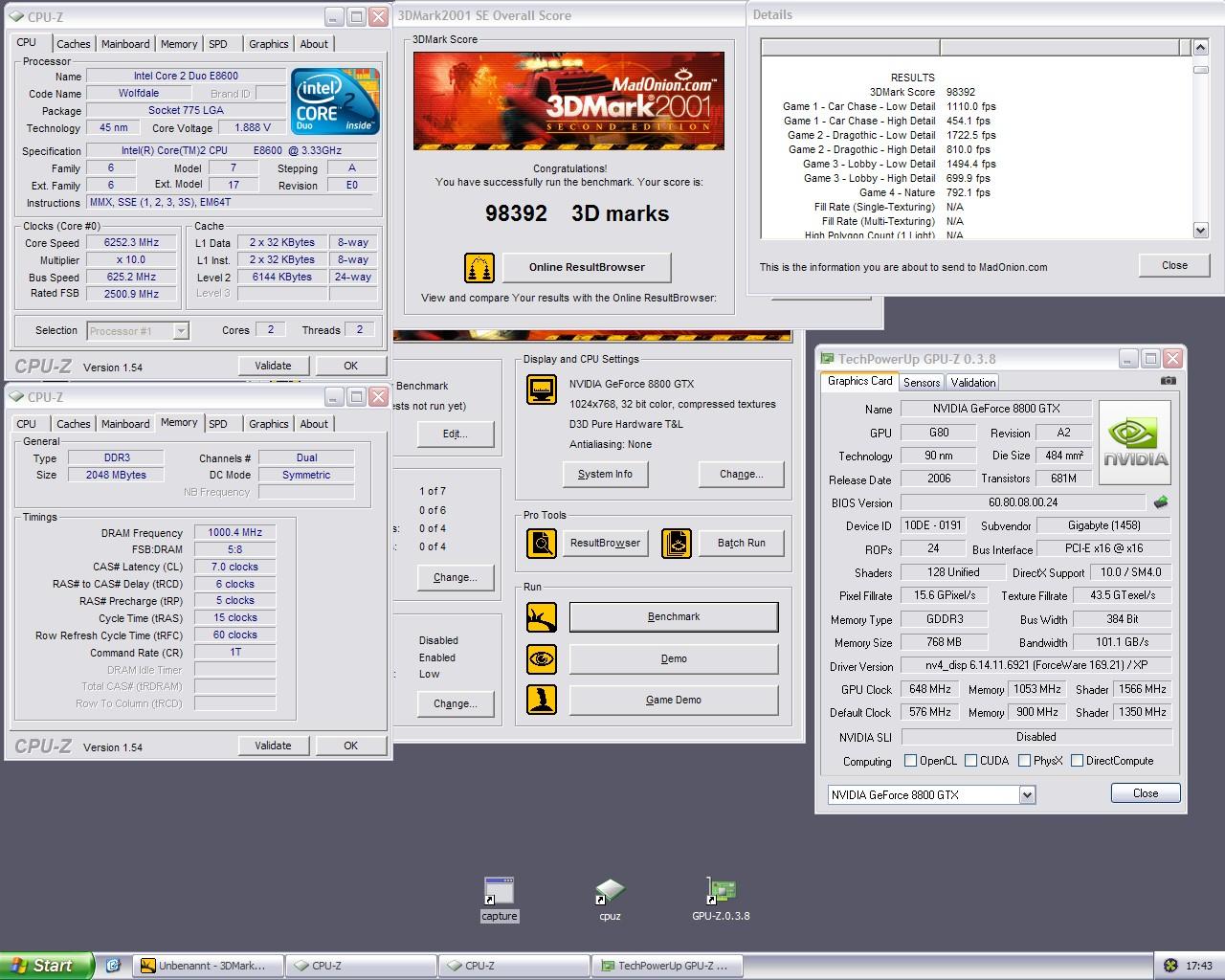Click the Details list scroll up arrow
This screenshot has width=1225, height=980.
[x=1201, y=47]
